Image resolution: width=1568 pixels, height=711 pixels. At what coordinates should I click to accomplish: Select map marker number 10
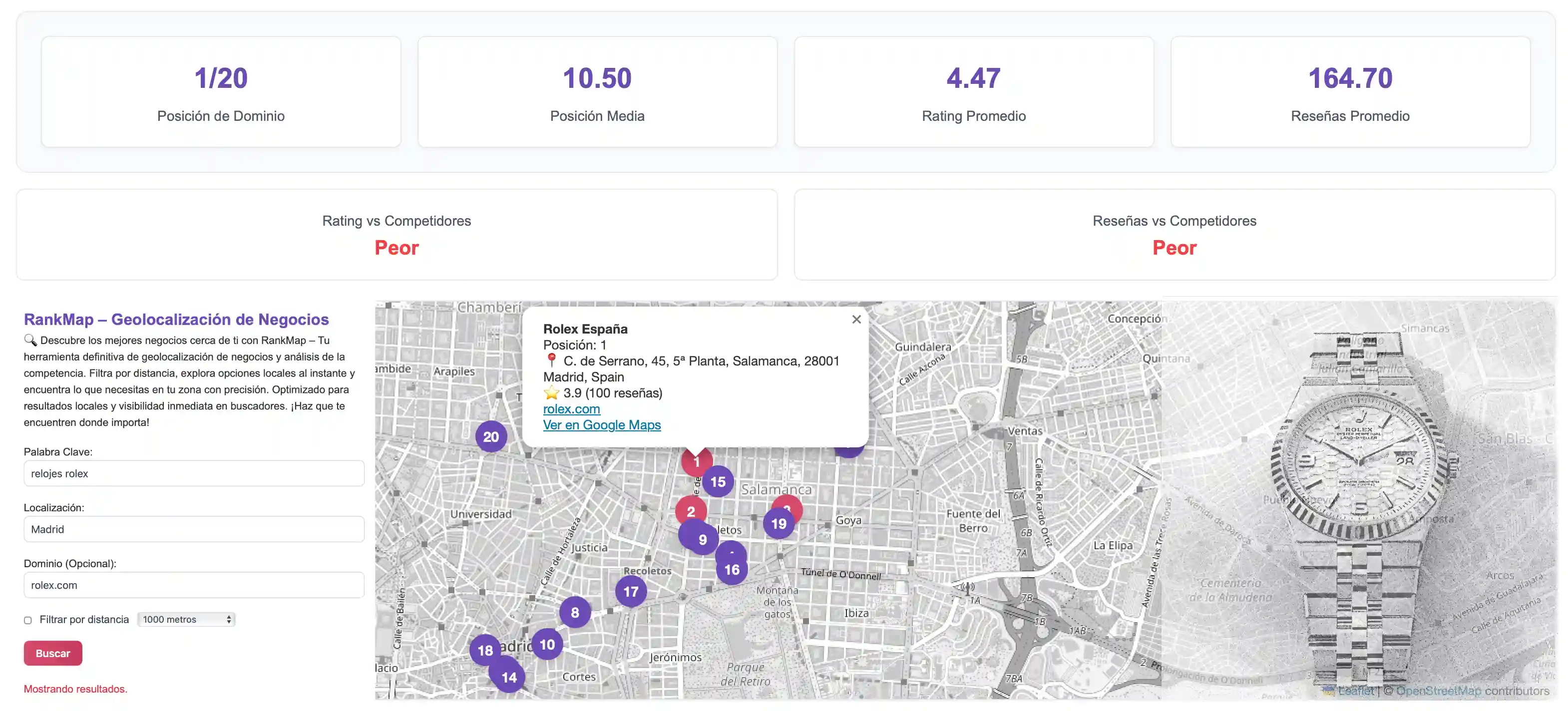coord(547,644)
